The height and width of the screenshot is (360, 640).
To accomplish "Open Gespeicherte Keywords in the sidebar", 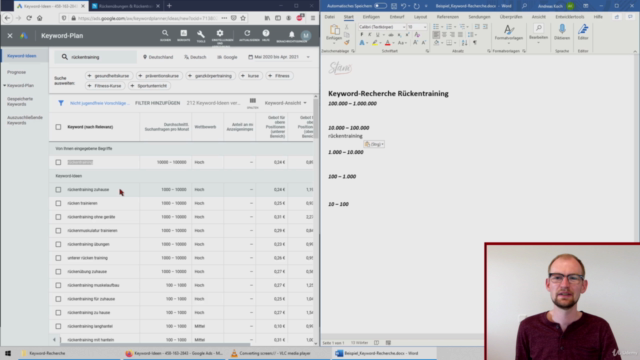I will point(20,101).
